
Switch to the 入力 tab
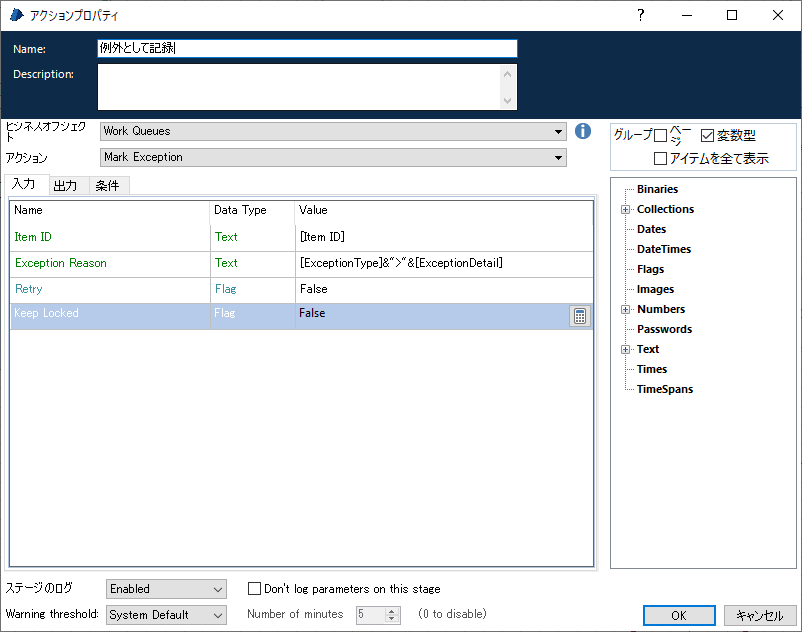pos(24,184)
